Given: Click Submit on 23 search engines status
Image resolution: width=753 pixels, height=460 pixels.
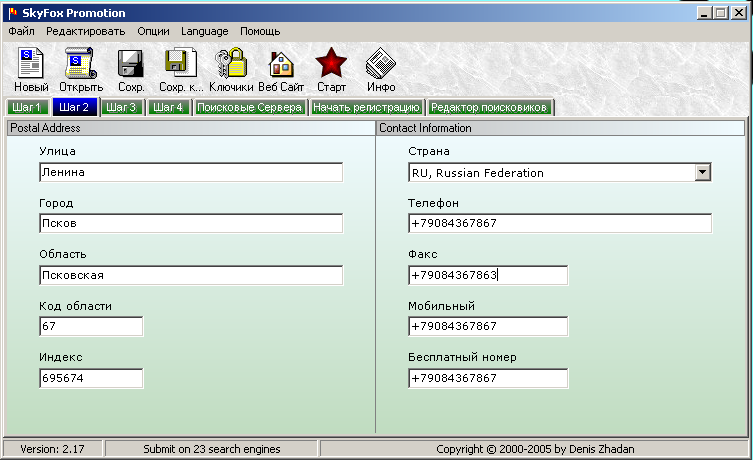Looking at the screenshot, I should pyautogui.click(x=212, y=449).
